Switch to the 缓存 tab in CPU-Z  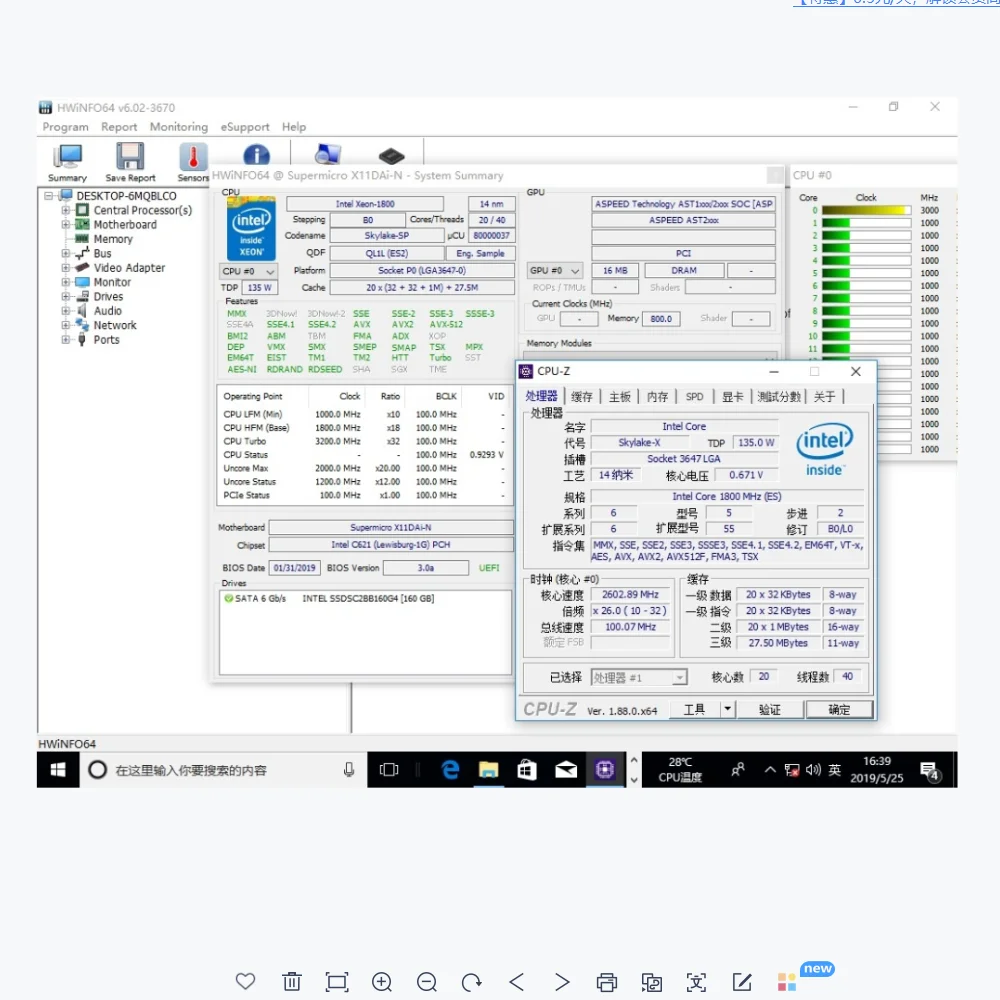(582, 397)
